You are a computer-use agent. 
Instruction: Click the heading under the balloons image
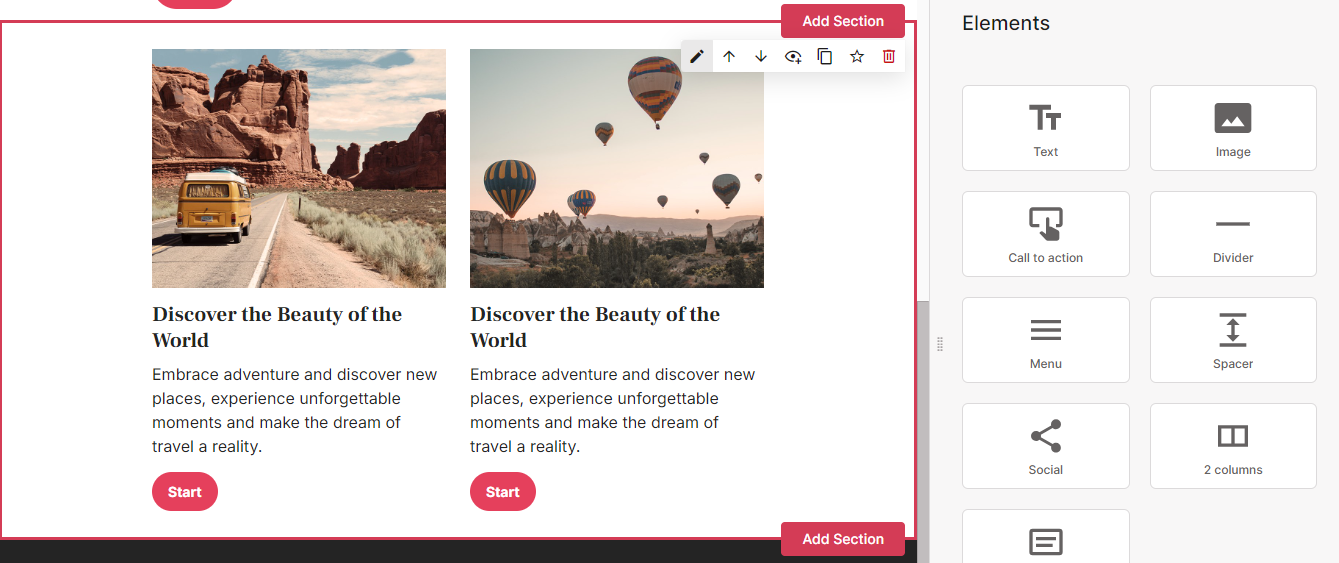point(595,327)
